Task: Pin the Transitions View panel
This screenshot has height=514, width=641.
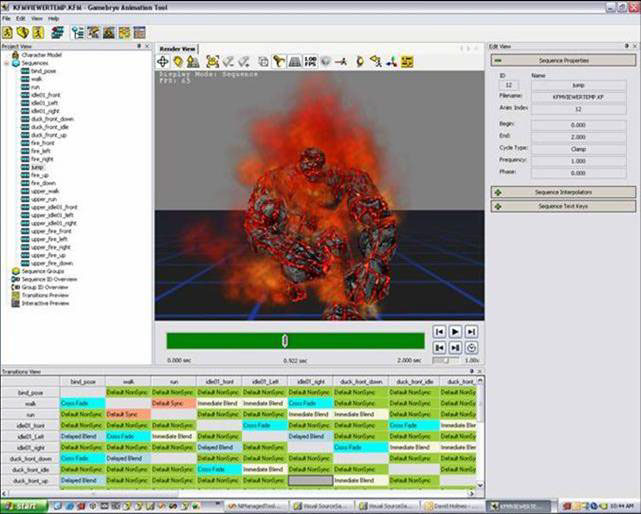Action: (471, 371)
